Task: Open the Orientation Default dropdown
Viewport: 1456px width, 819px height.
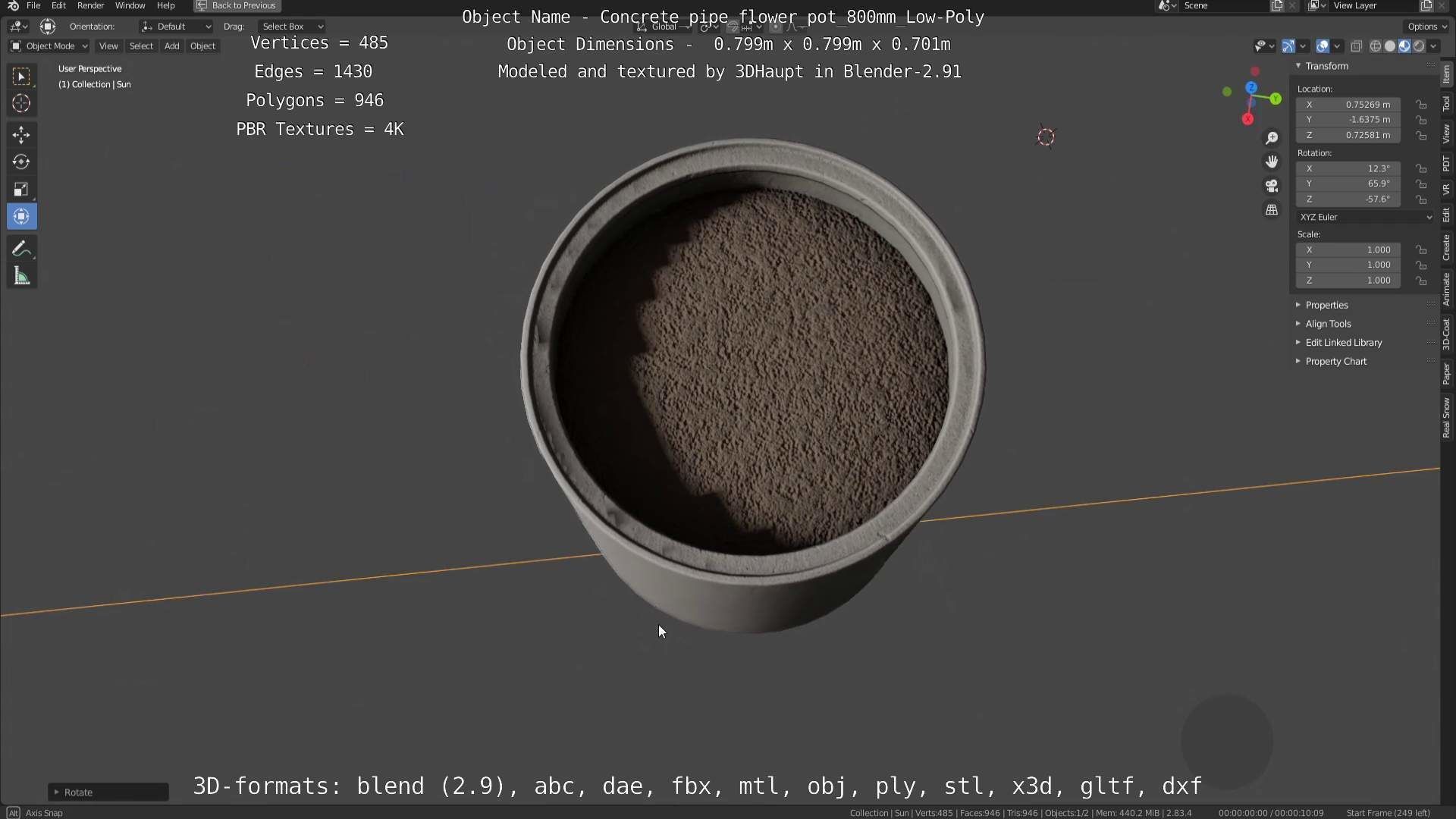Action: (x=176, y=27)
